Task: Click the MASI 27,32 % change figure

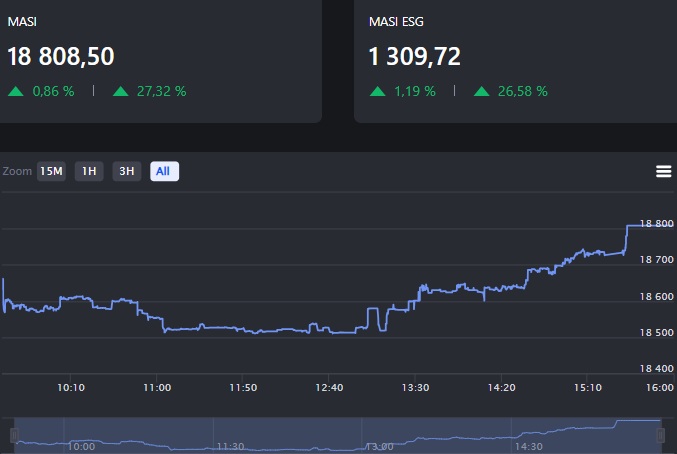Action: (161, 91)
